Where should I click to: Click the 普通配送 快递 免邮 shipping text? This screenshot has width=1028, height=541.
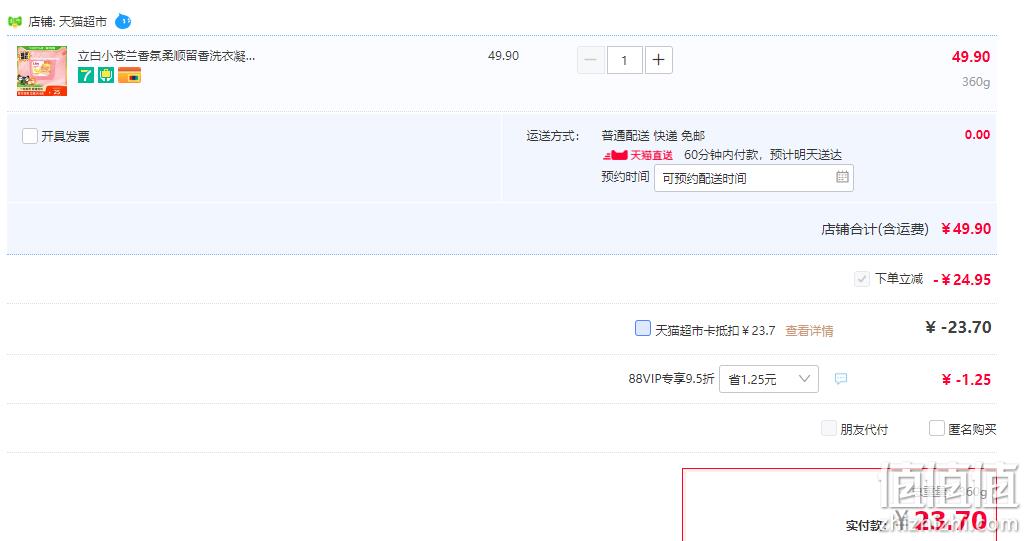(652, 136)
